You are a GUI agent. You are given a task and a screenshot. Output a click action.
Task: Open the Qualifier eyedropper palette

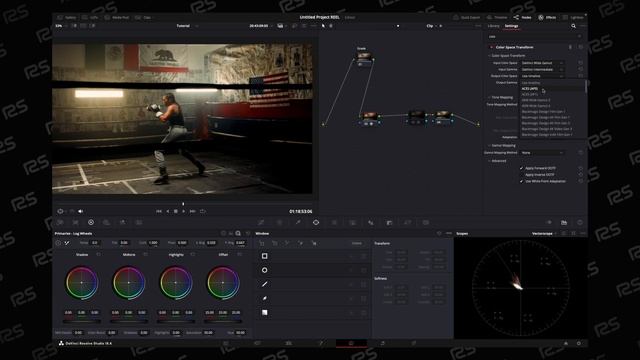(x=298, y=222)
